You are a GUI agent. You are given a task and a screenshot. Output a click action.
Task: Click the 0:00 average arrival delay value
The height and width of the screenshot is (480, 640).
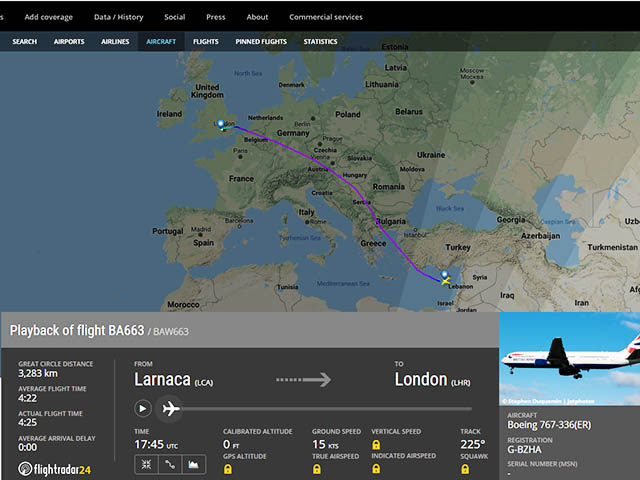click(27, 447)
